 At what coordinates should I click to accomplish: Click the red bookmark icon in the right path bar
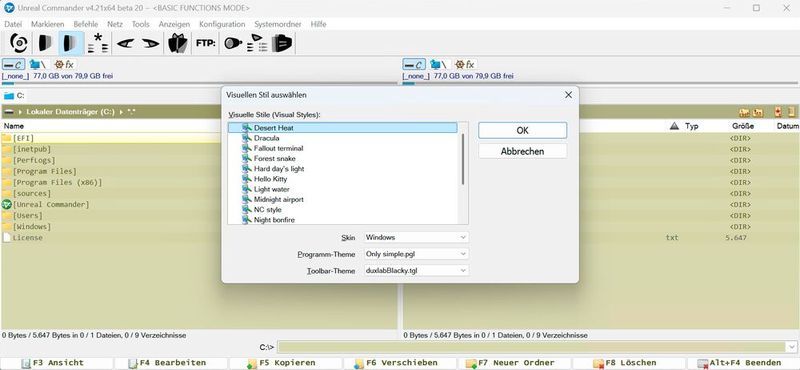pos(778,112)
